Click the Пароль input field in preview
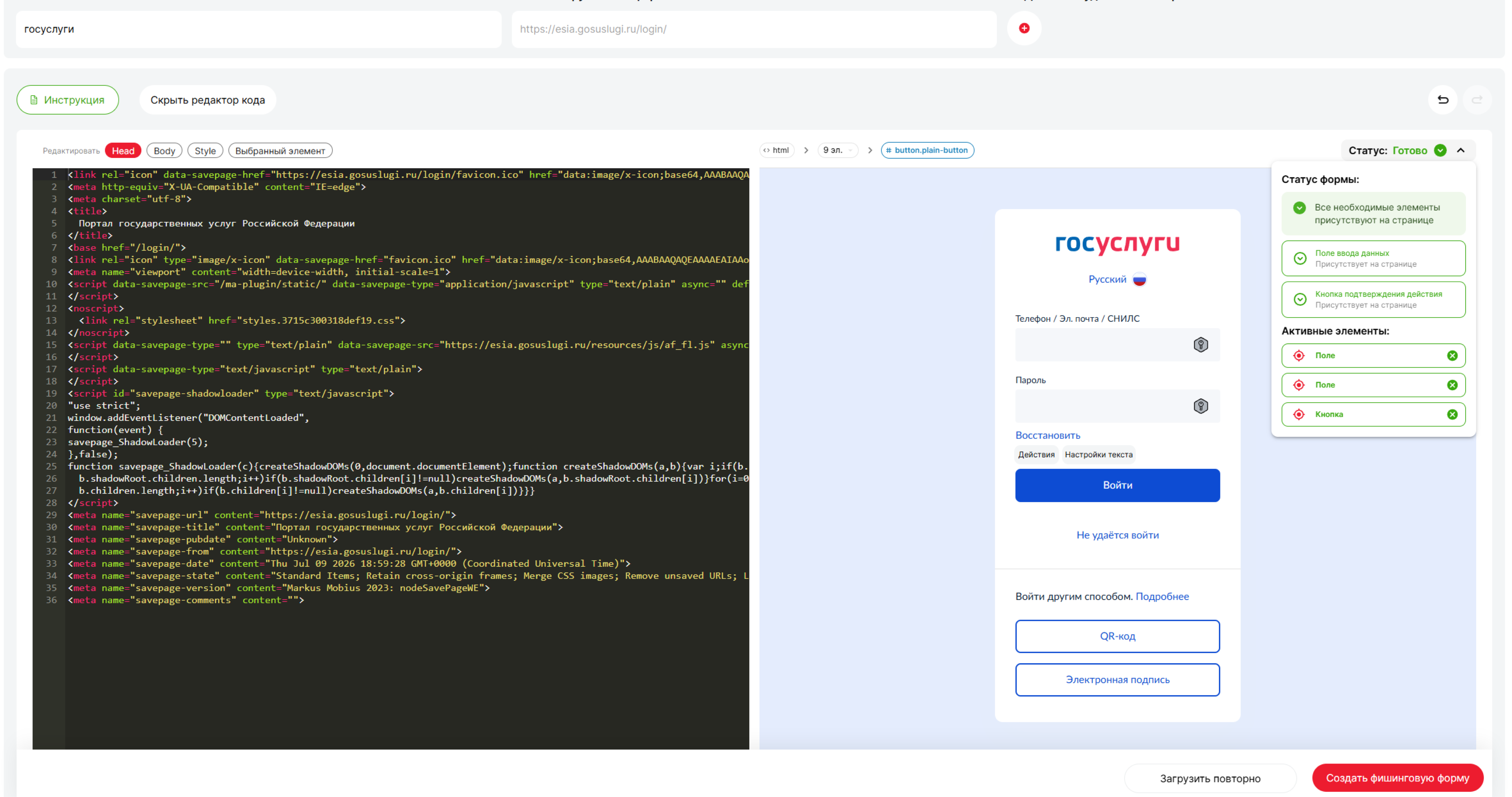This screenshot has width=1512, height=797. tap(1117, 406)
